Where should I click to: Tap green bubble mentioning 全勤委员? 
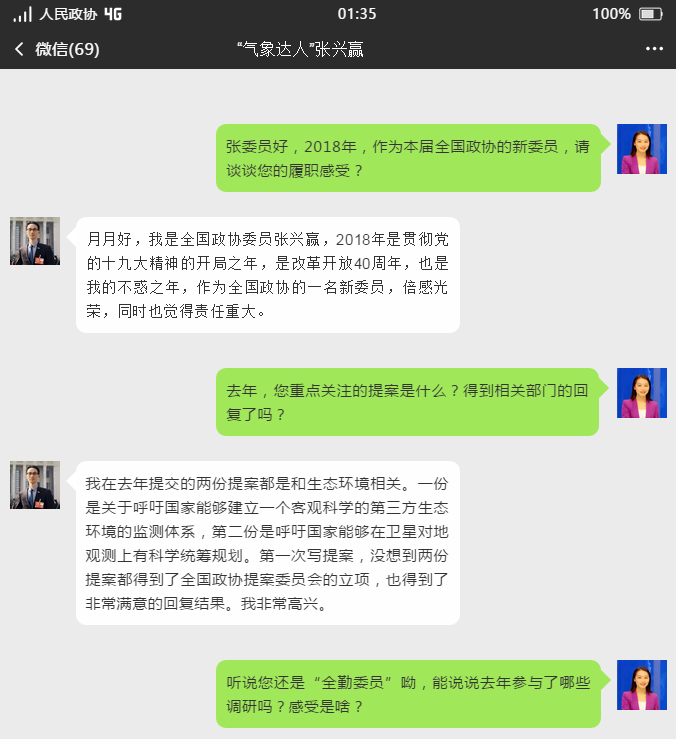pyautogui.click(x=408, y=694)
